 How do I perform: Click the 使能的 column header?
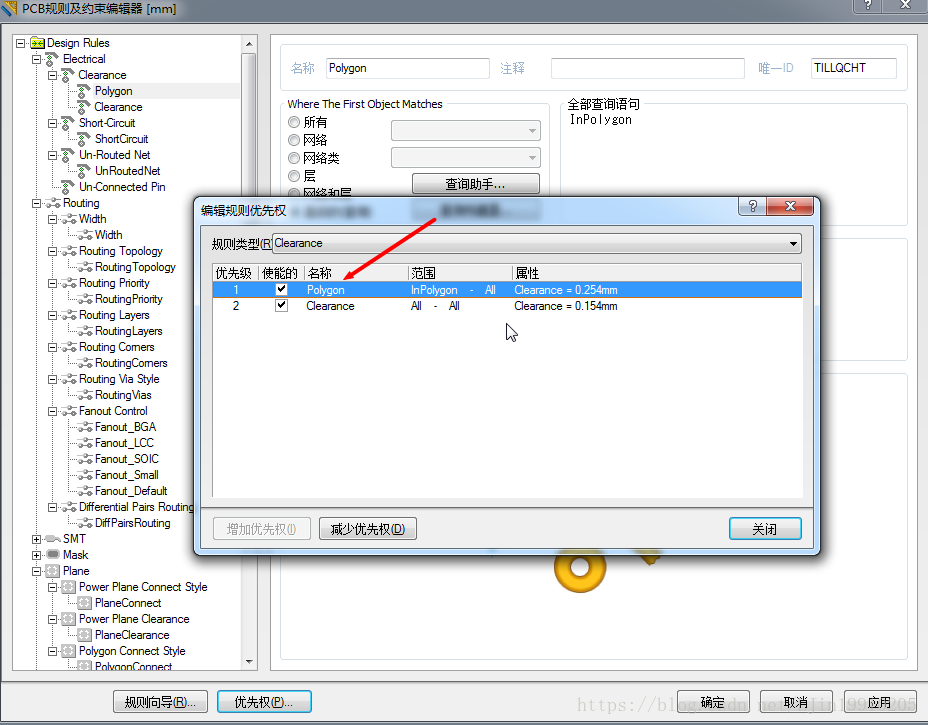pyautogui.click(x=281, y=273)
